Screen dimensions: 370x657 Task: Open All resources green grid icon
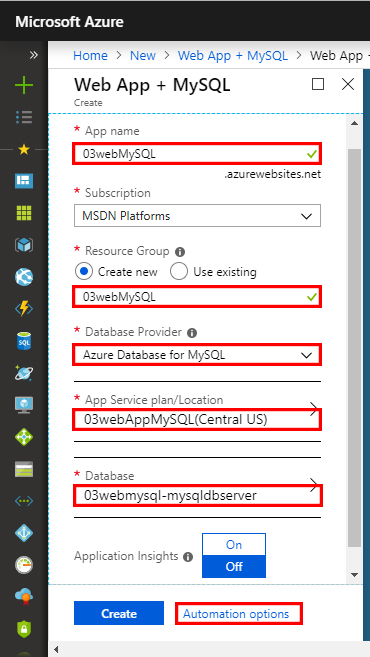point(24,213)
